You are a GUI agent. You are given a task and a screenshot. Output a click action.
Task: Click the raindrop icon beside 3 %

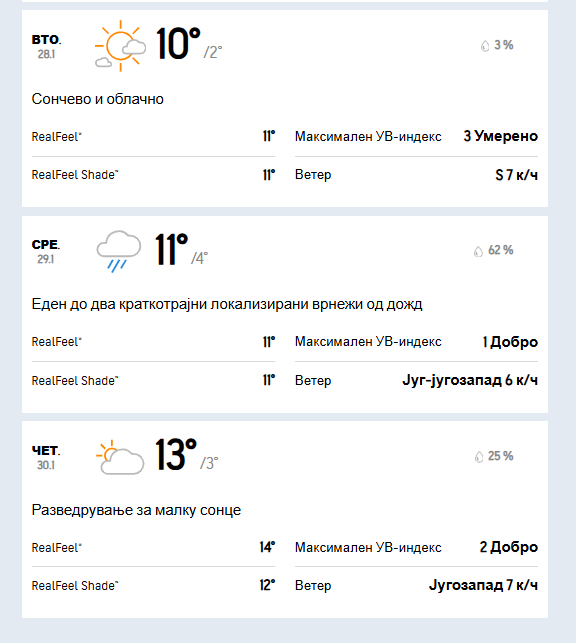(485, 46)
